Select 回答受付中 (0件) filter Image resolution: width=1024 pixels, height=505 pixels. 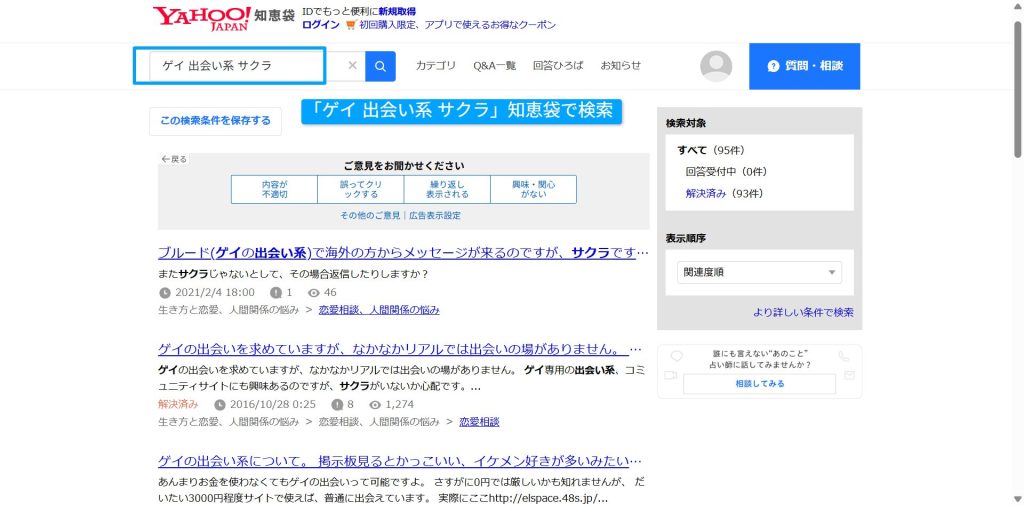tap(726, 172)
